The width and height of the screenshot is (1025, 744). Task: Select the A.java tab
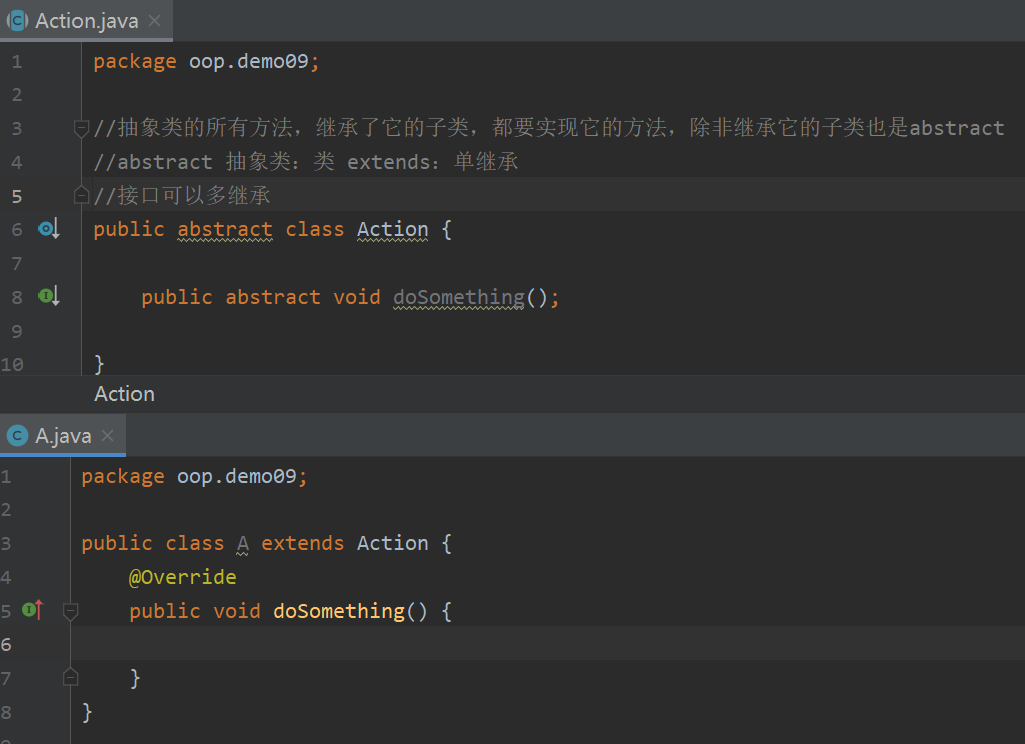click(x=63, y=436)
